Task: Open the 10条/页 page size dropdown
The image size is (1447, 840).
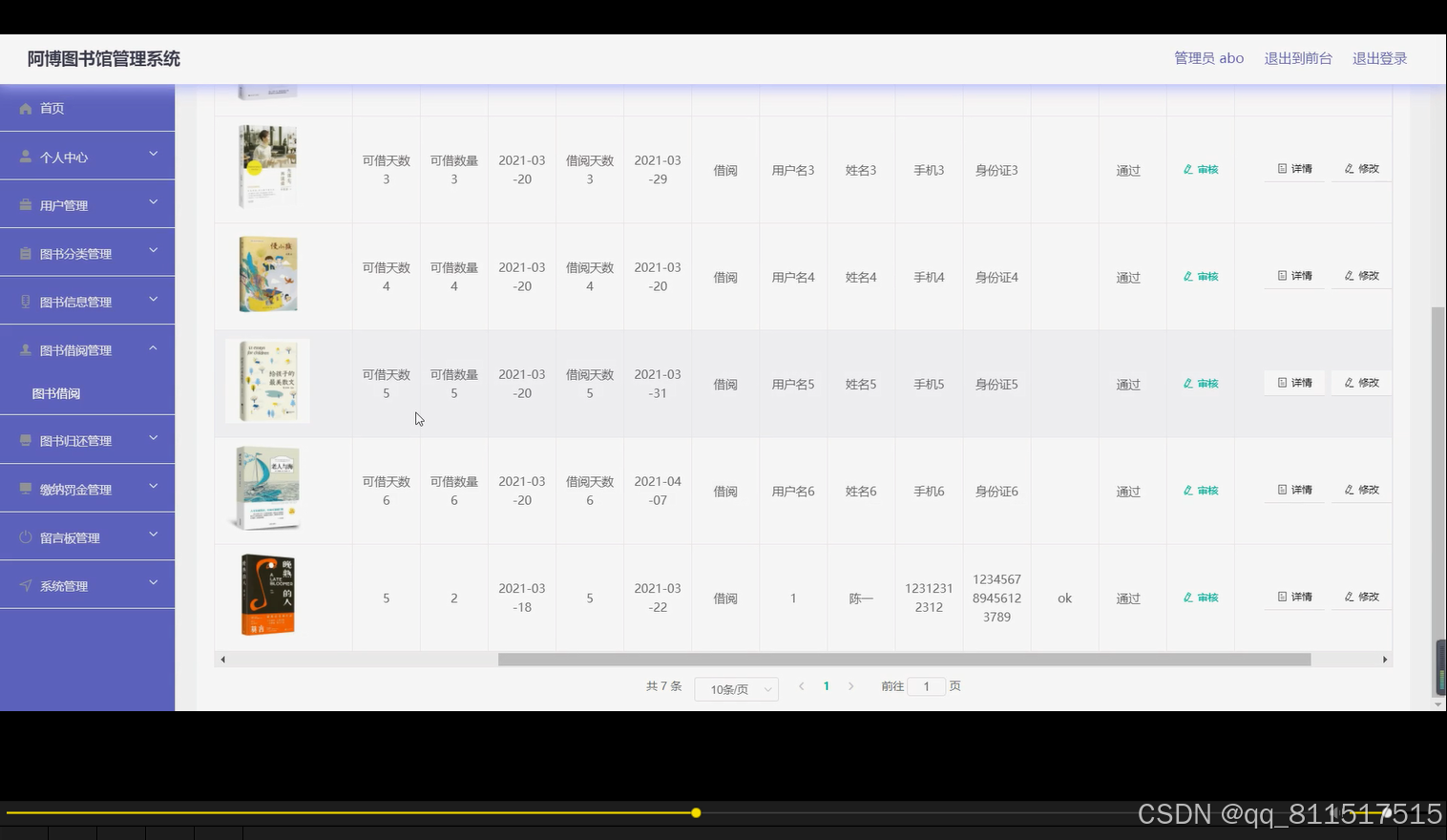Action: pyautogui.click(x=737, y=689)
